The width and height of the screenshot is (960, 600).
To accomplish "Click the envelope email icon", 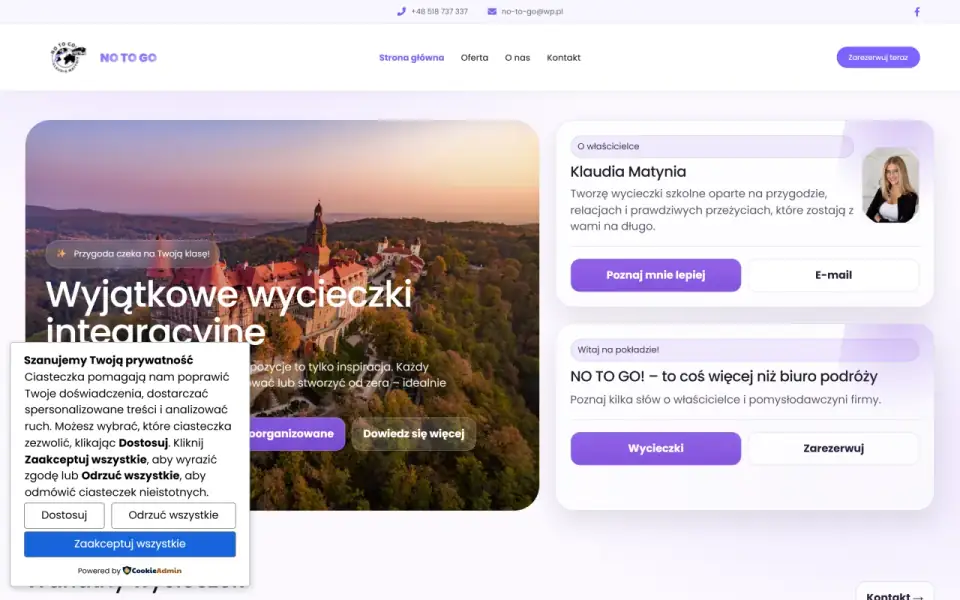I will point(492,12).
